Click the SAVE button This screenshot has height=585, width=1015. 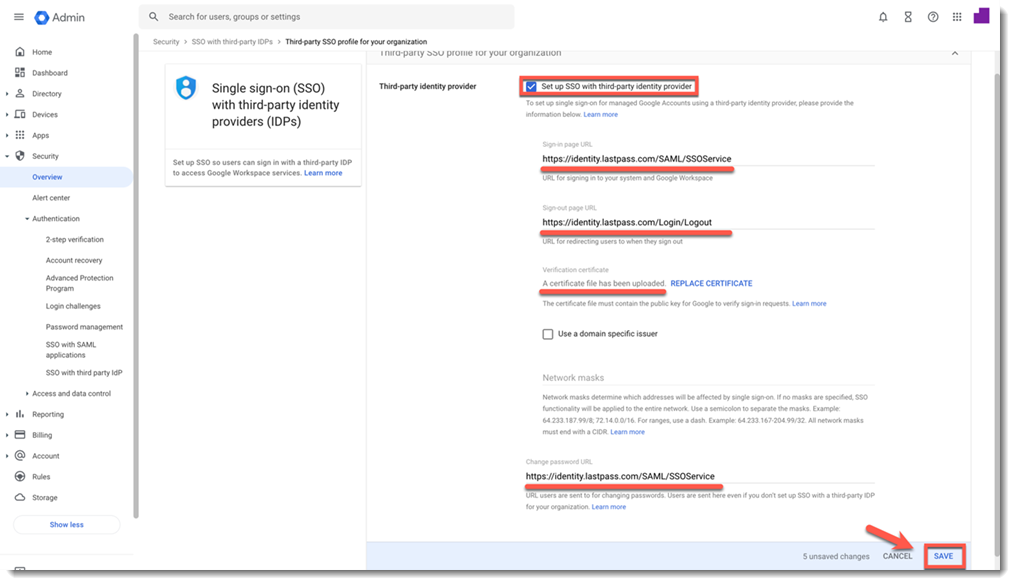click(x=943, y=556)
